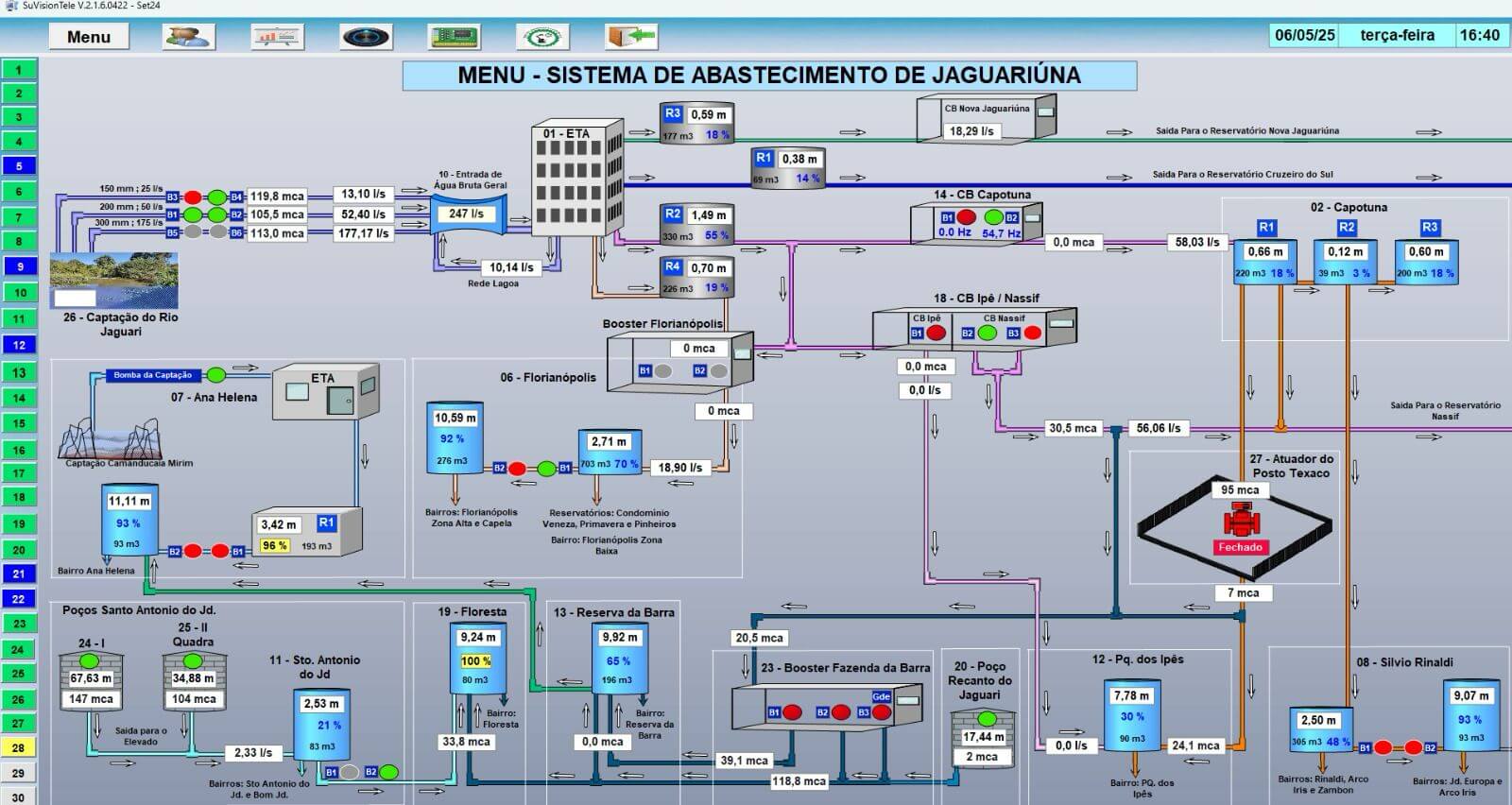Toggle CB Nassif B2 green pump indicator

pyautogui.click(x=988, y=333)
